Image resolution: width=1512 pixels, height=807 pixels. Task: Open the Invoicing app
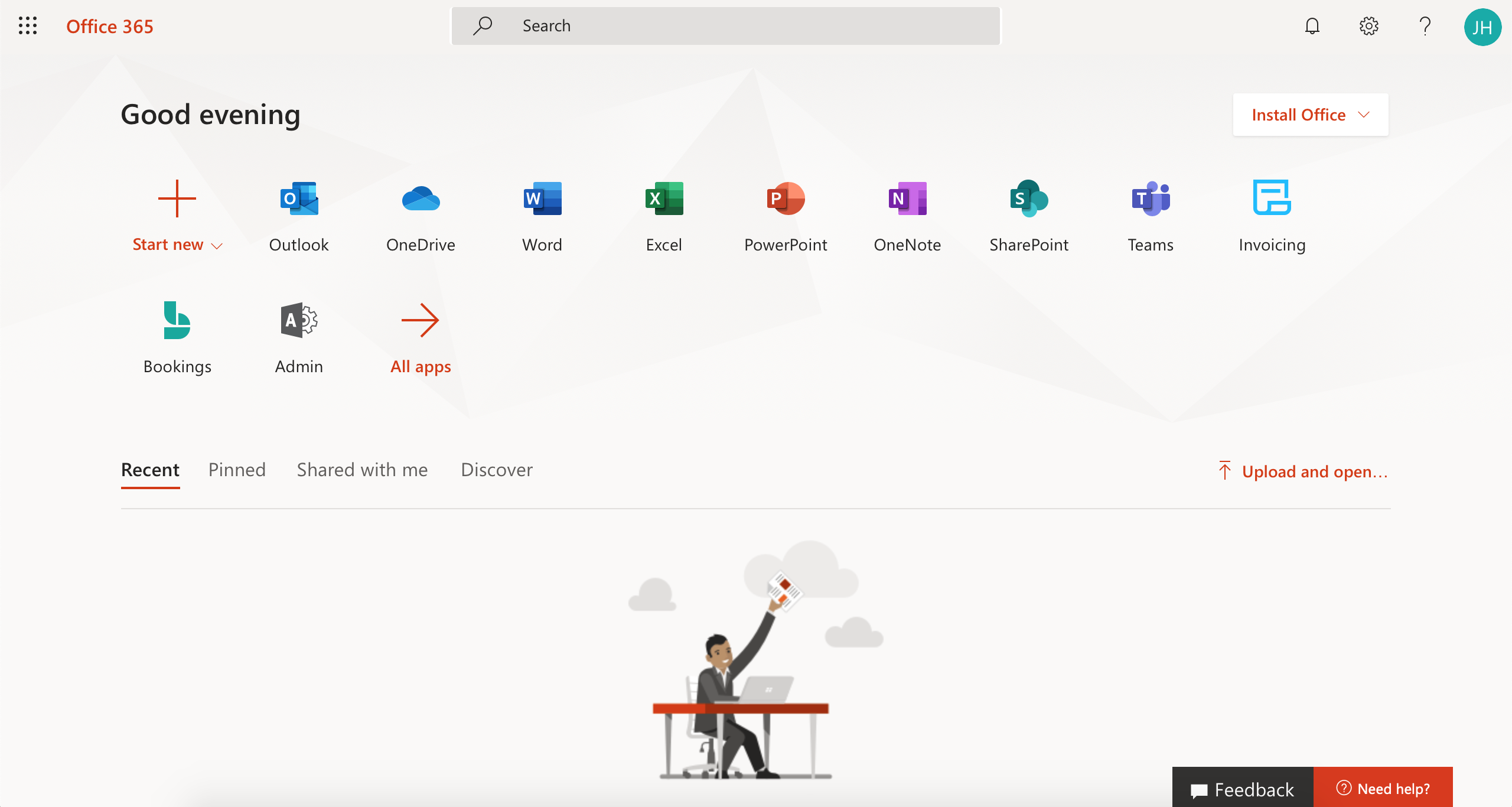tap(1272, 216)
